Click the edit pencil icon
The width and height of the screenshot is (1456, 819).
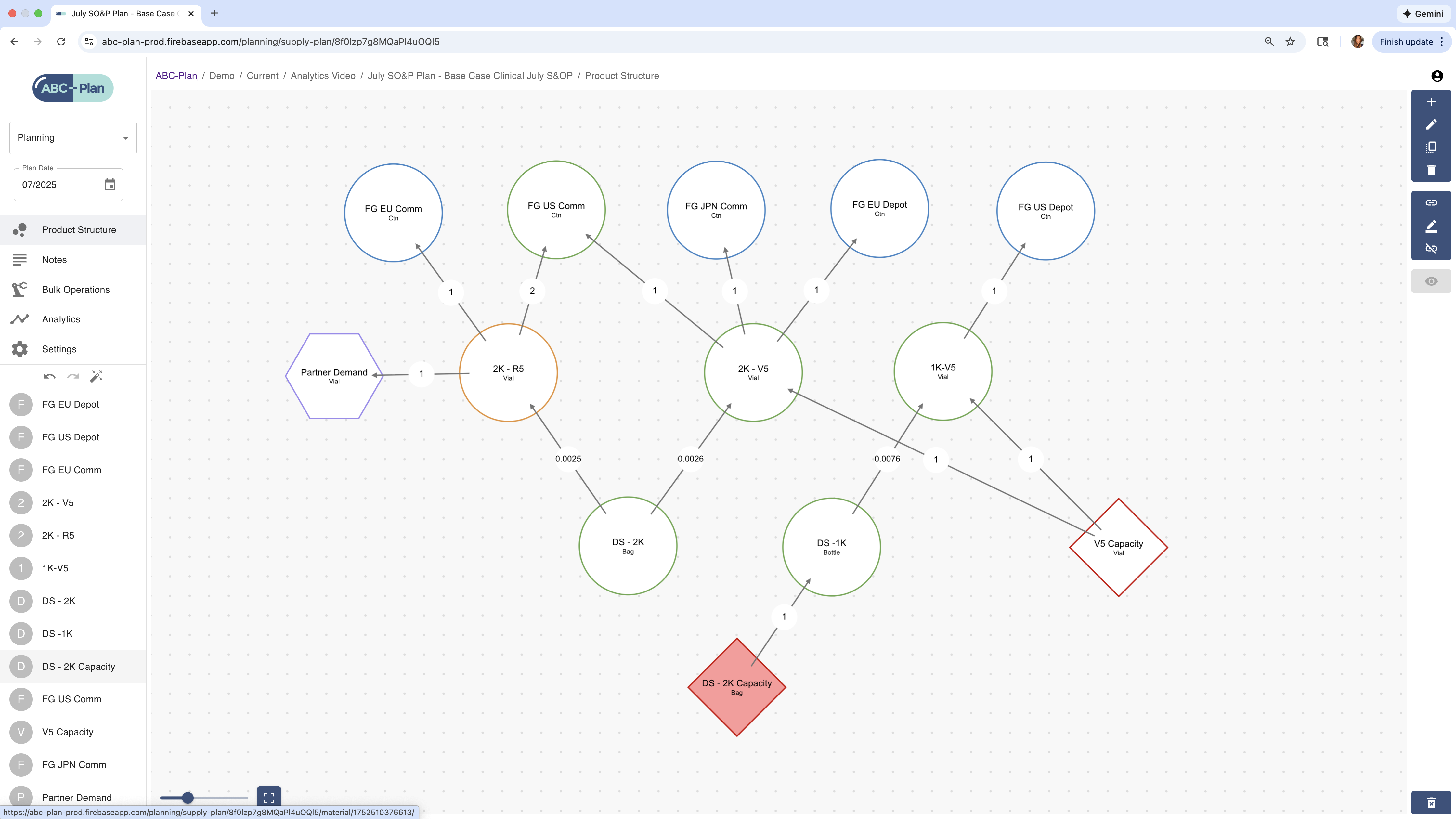[1431, 124]
